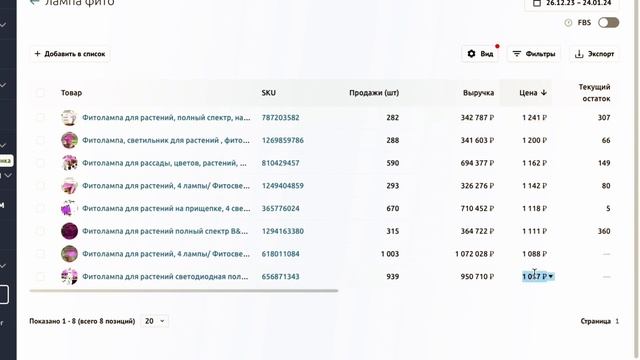Open link Фитолампа для растений полный спектр B&
Screen dimensions: 640x360
click(x=165, y=231)
